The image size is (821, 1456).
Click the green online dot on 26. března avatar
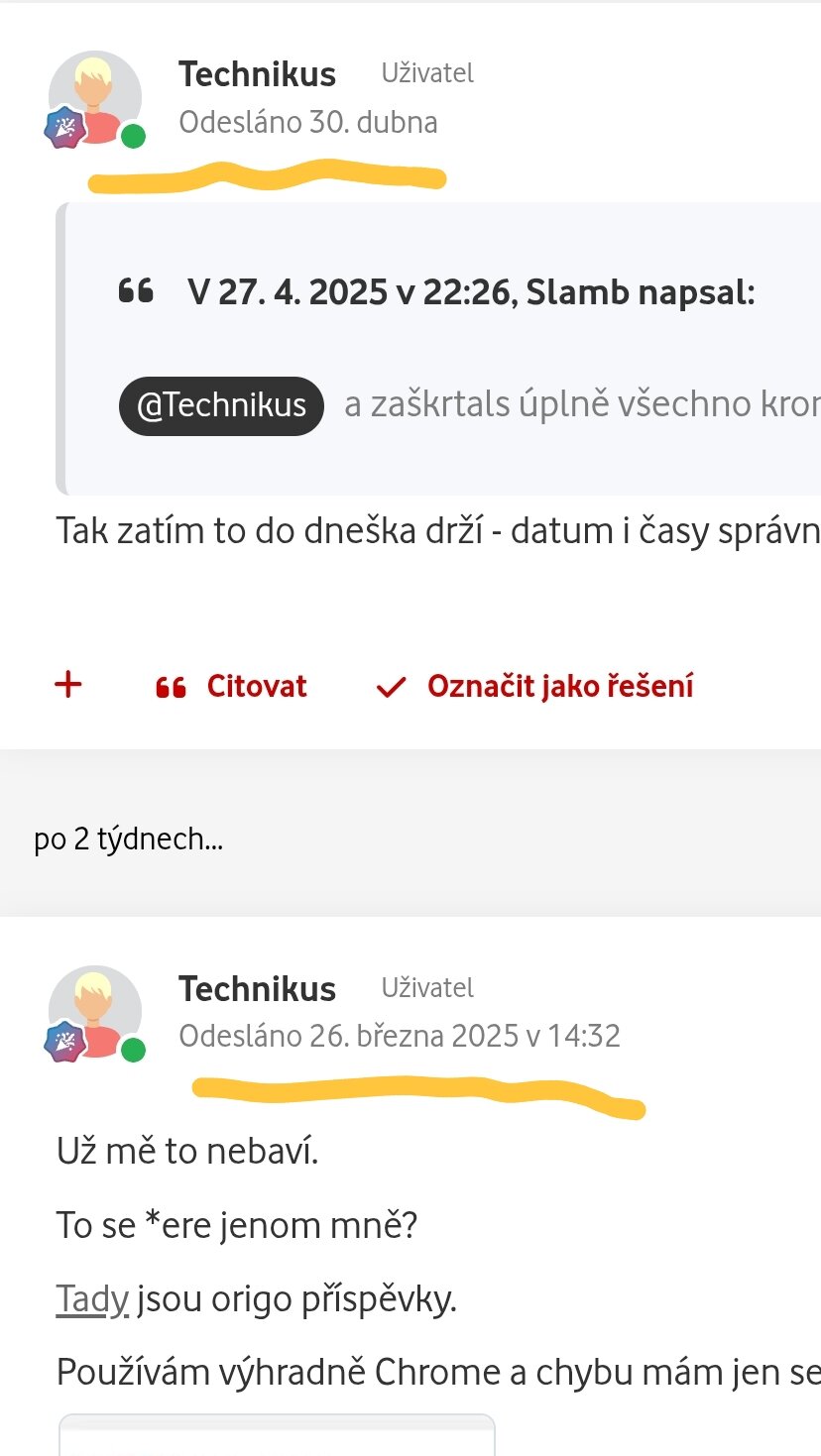coord(133,1051)
